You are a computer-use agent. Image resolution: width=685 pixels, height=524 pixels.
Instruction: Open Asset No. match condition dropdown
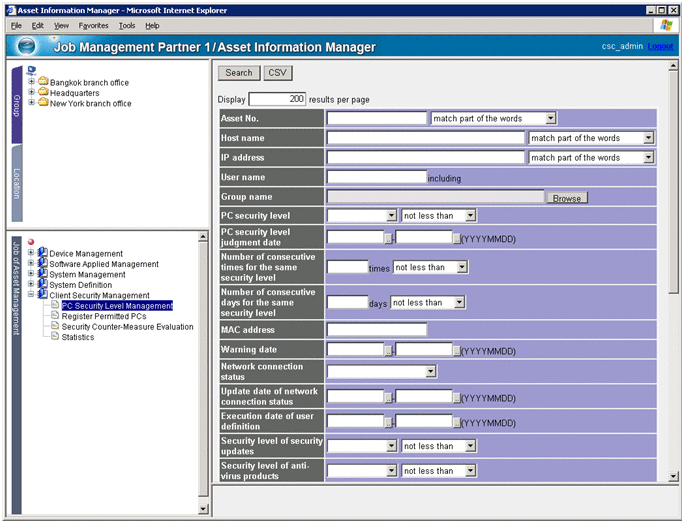(550, 119)
